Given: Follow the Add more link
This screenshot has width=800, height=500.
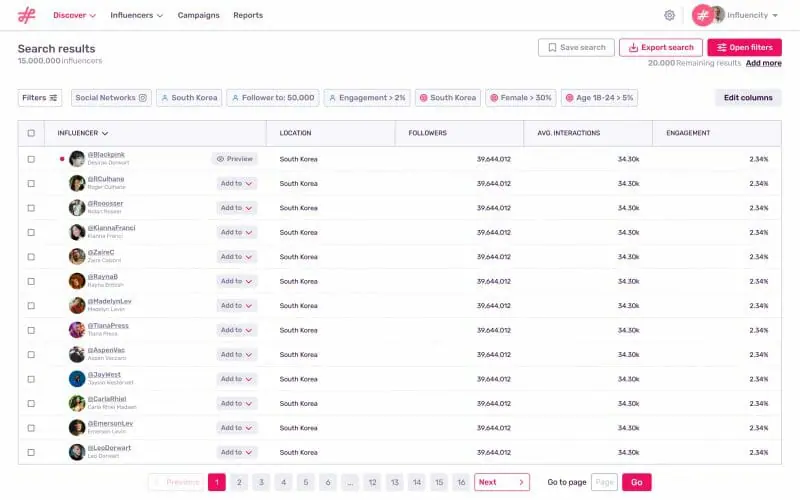Looking at the screenshot, I should coord(763,63).
